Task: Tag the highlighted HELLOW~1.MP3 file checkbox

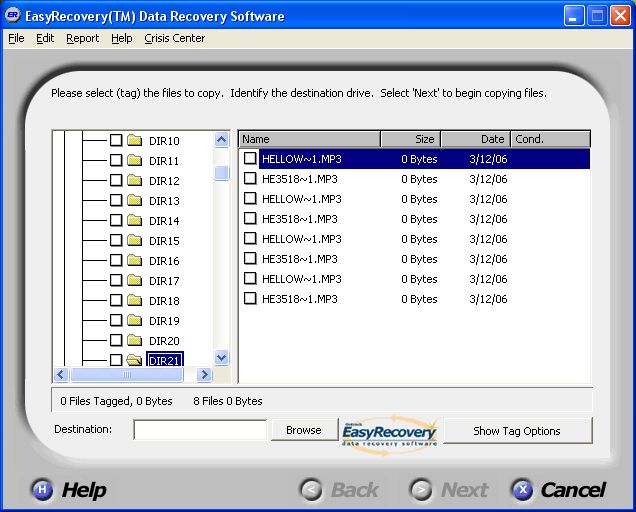Action: (x=250, y=158)
